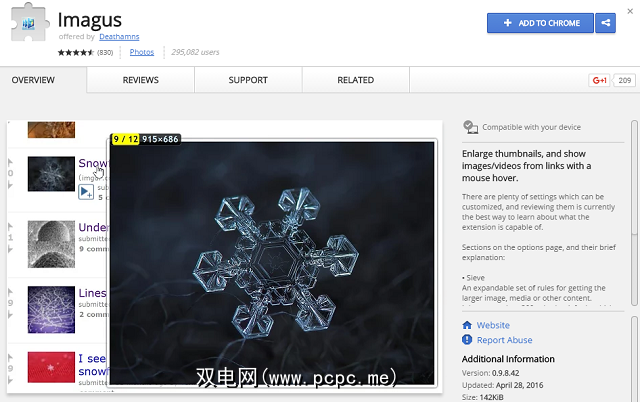Open the Support tab
This screenshot has width=640, height=402.
[248, 80]
